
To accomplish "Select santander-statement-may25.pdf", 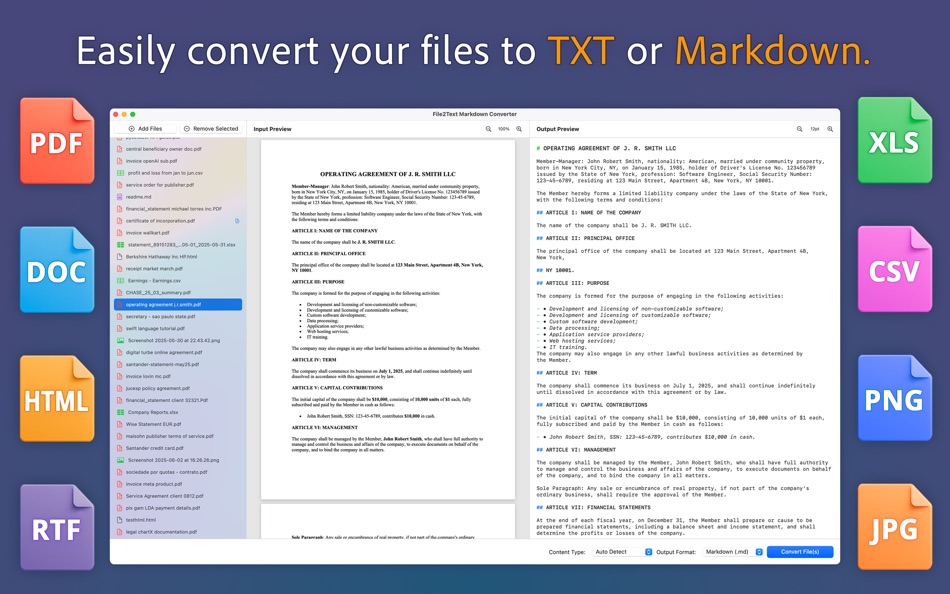I will point(162,364).
